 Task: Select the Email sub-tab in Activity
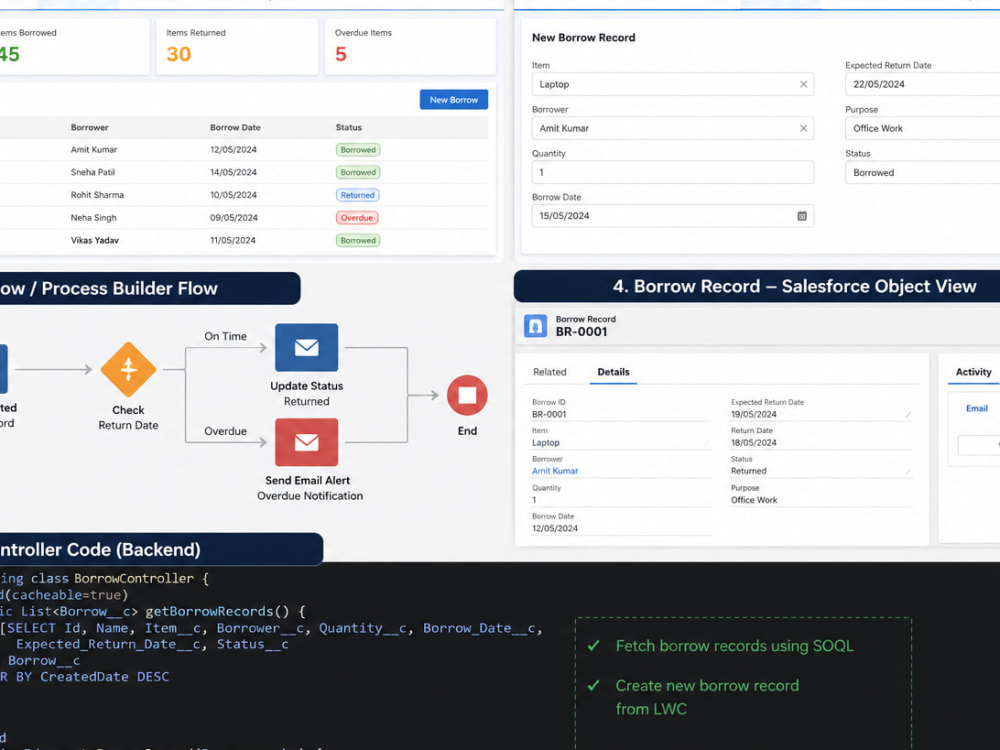976,409
